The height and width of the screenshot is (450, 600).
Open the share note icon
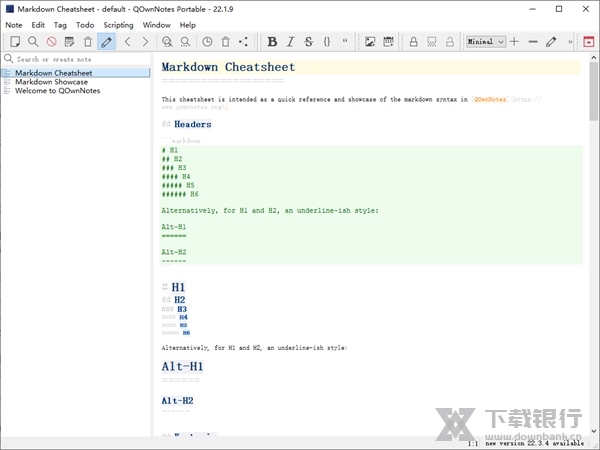tap(244, 42)
